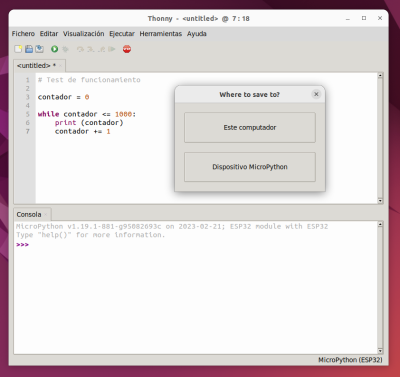
Task: Click code line 'contador = 0'
Action: [x=63, y=97]
